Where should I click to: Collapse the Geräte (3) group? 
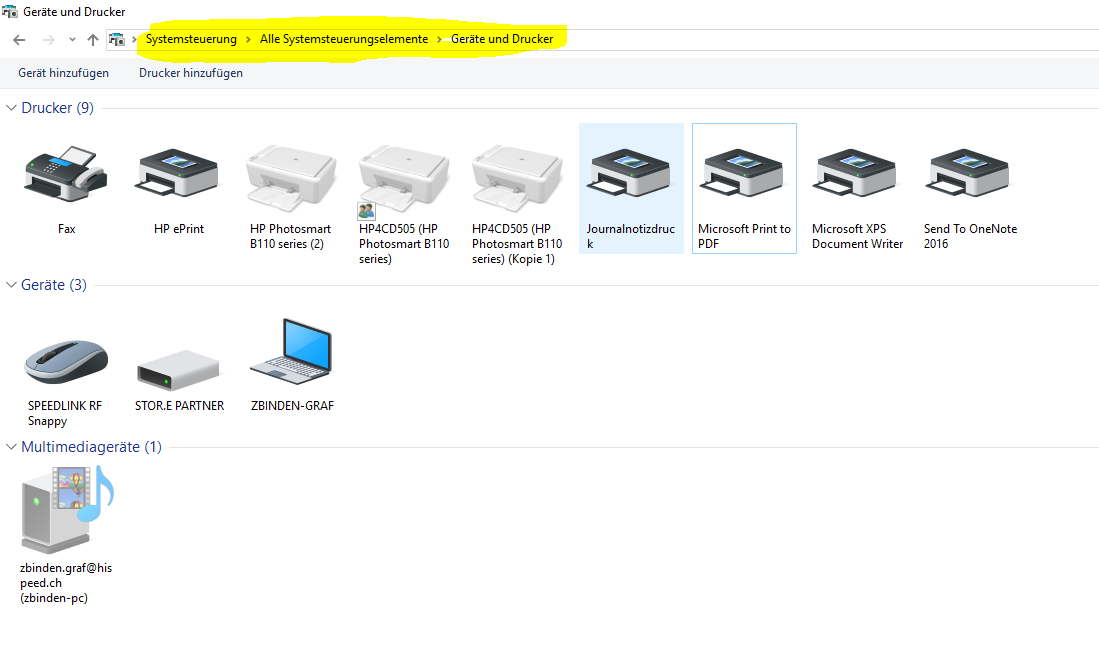11,285
